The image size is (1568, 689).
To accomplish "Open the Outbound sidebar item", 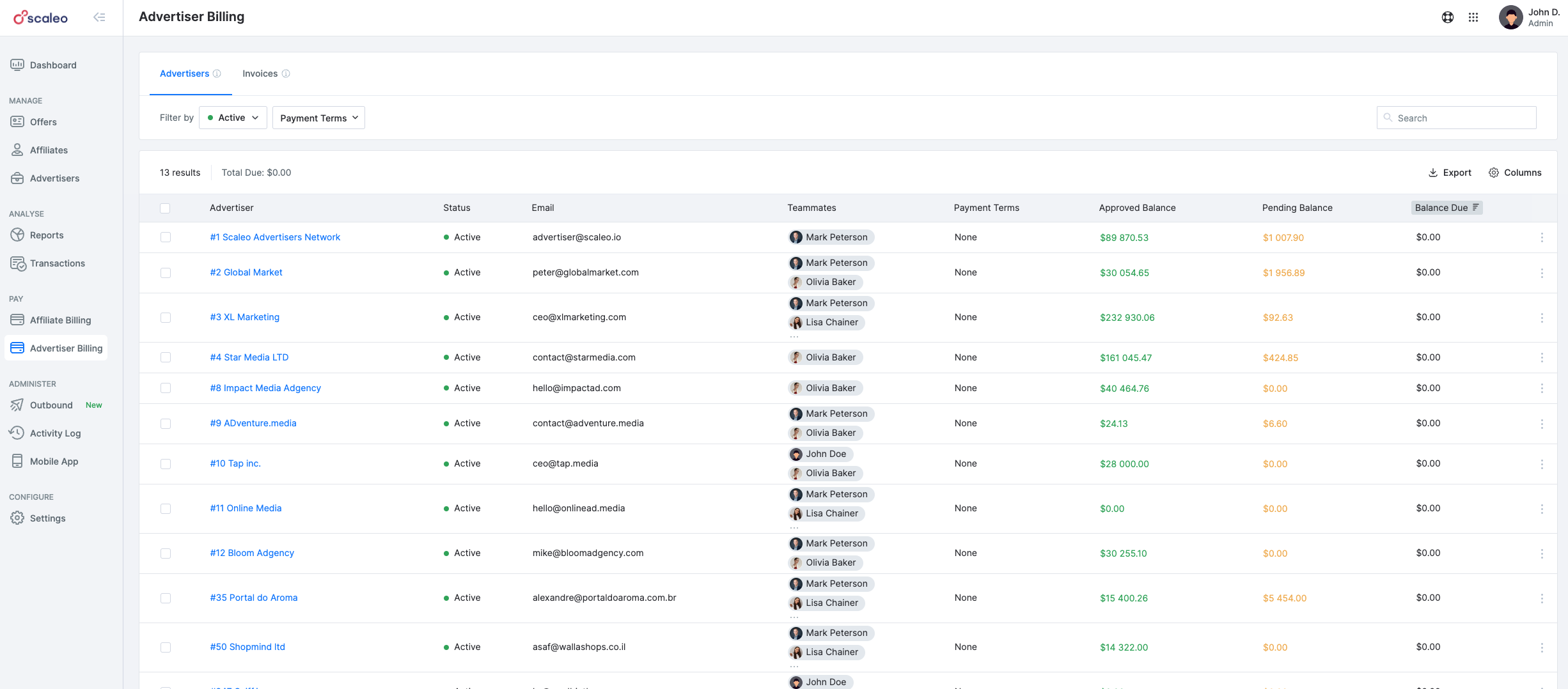I will (x=51, y=405).
